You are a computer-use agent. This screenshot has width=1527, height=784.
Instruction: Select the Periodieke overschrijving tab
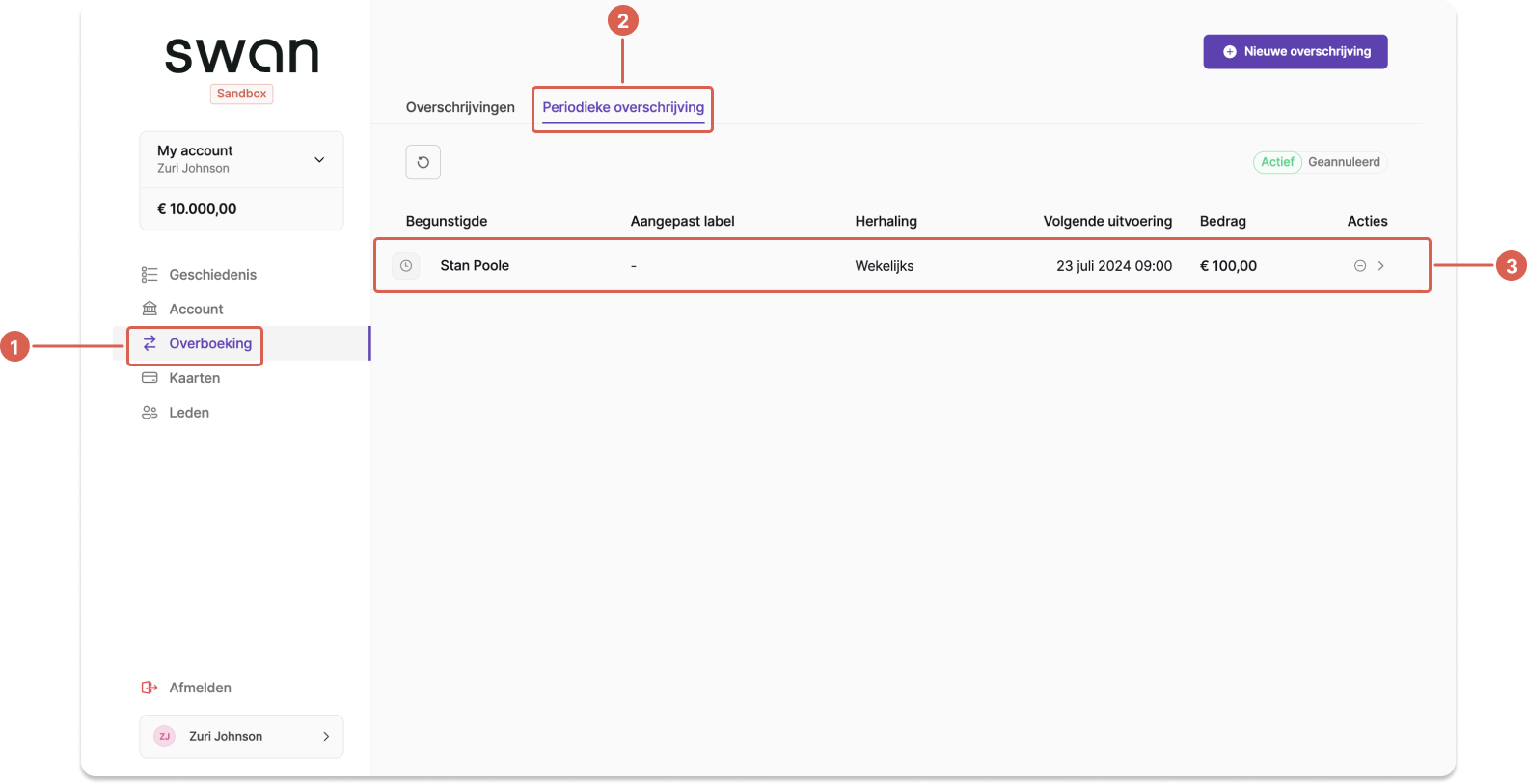(623, 107)
